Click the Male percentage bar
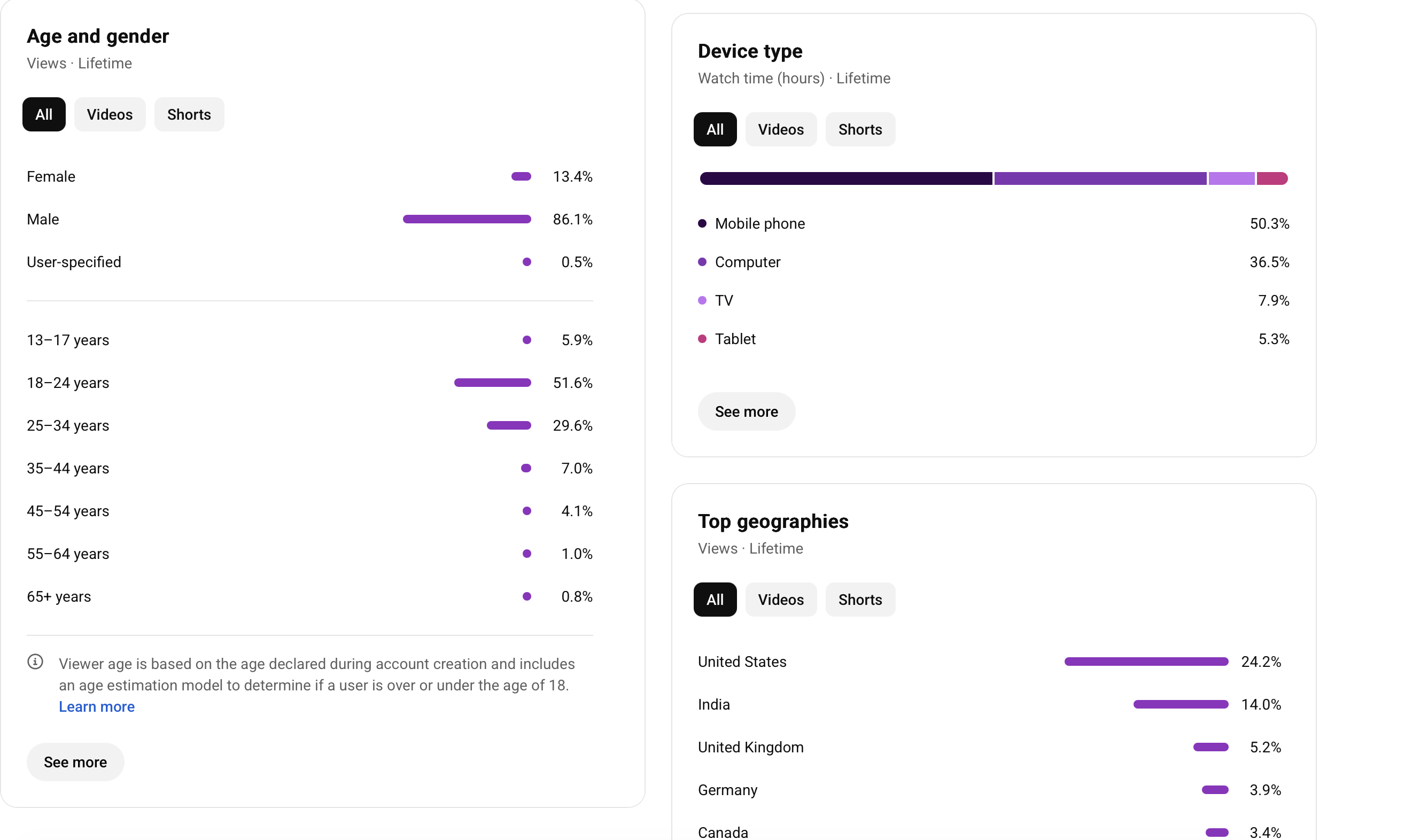Screen dimensions: 1428x840 tap(467, 220)
